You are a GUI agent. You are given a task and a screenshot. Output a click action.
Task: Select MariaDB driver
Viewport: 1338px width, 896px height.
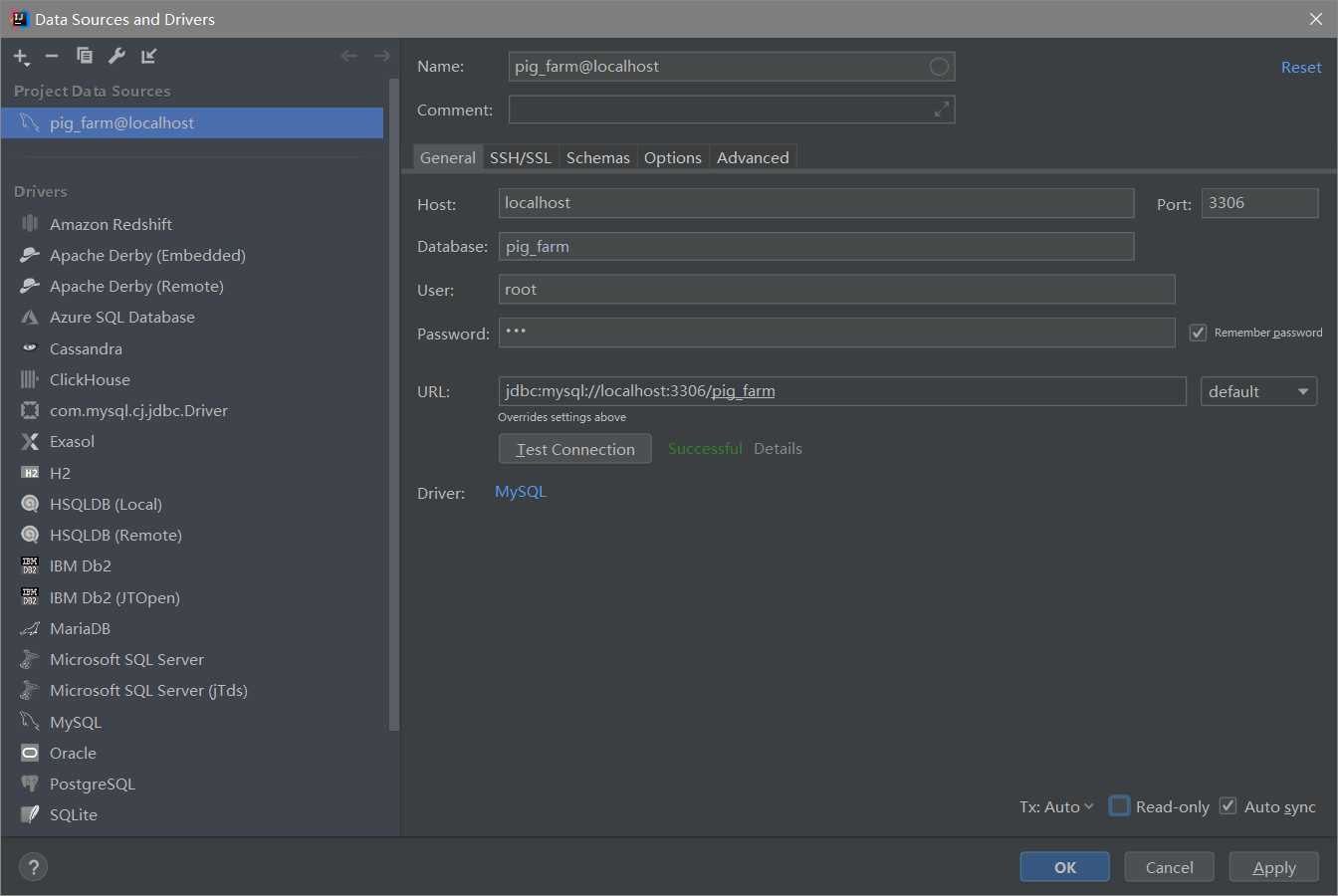192,628
